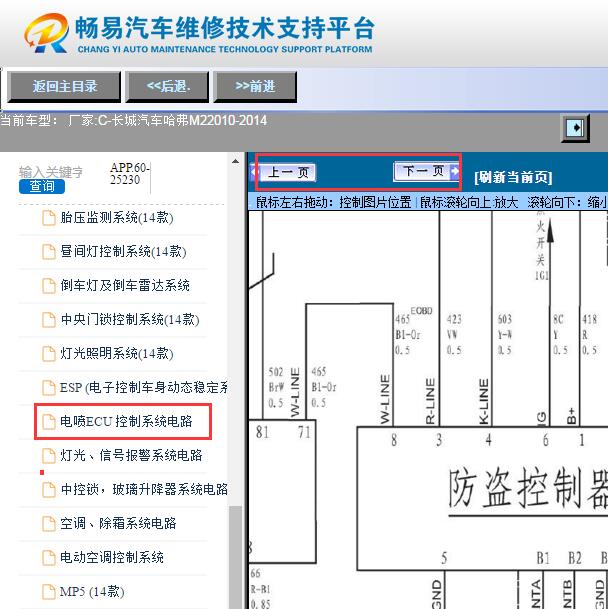This screenshot has width=608, height=609.
Task: Click the 当前车型 vehicle model text line
Action: (x=134, y=120)
